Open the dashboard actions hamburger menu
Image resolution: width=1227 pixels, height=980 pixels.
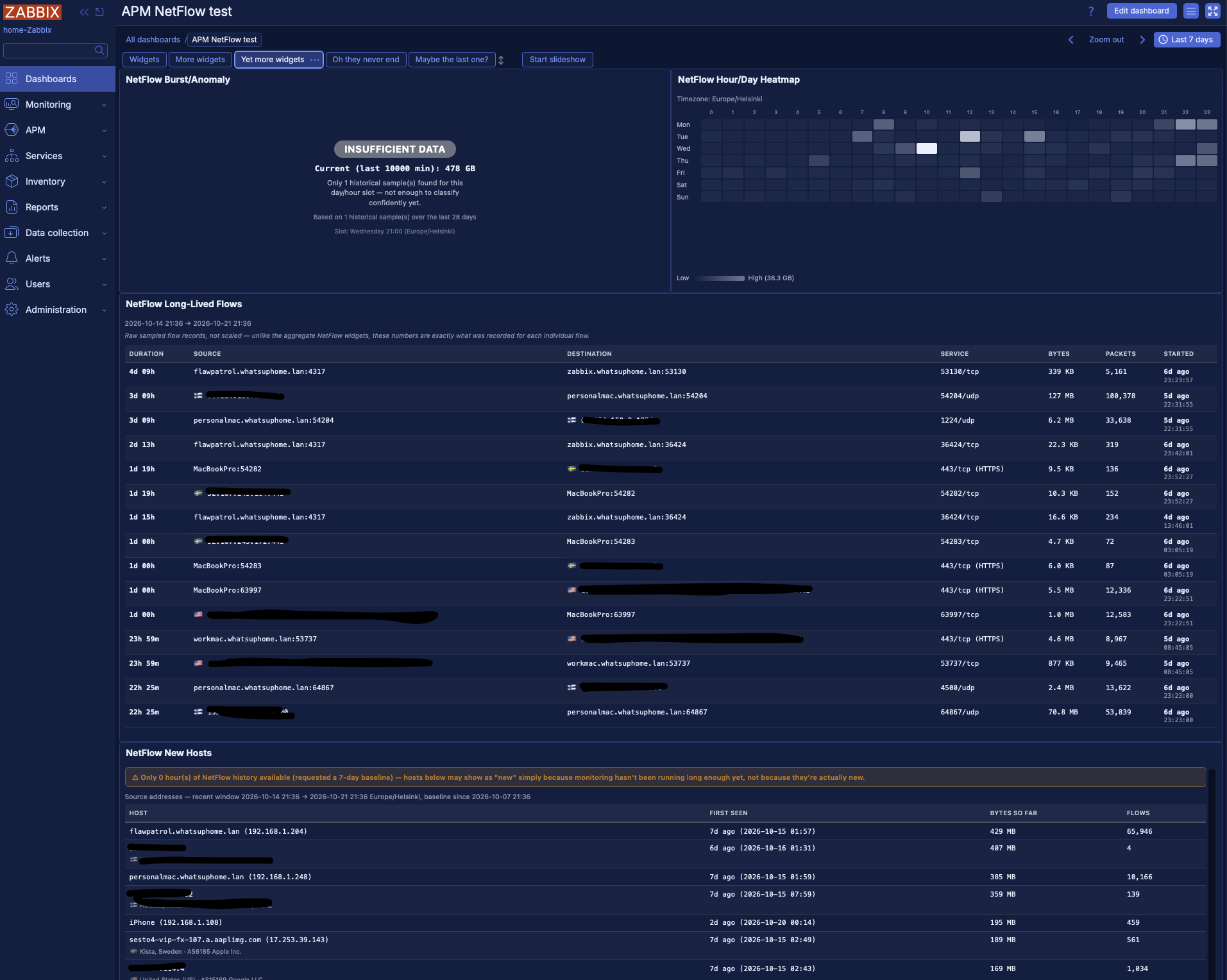[x=1191, y=11]
